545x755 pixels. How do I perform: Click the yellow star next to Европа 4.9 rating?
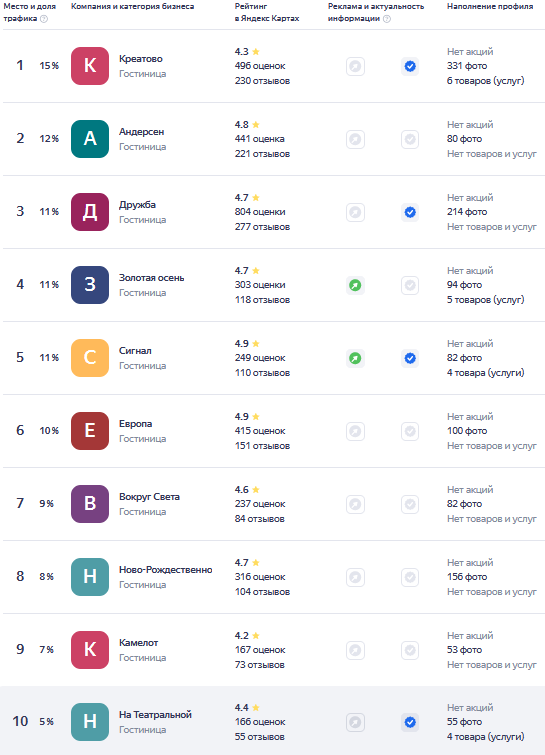[x=256, y=417]
